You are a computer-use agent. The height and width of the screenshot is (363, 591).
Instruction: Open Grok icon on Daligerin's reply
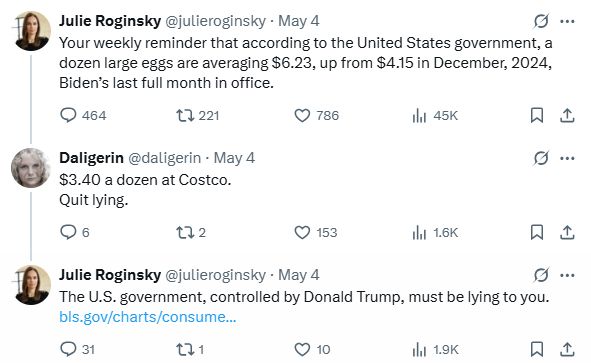click(x=541, y=158)
